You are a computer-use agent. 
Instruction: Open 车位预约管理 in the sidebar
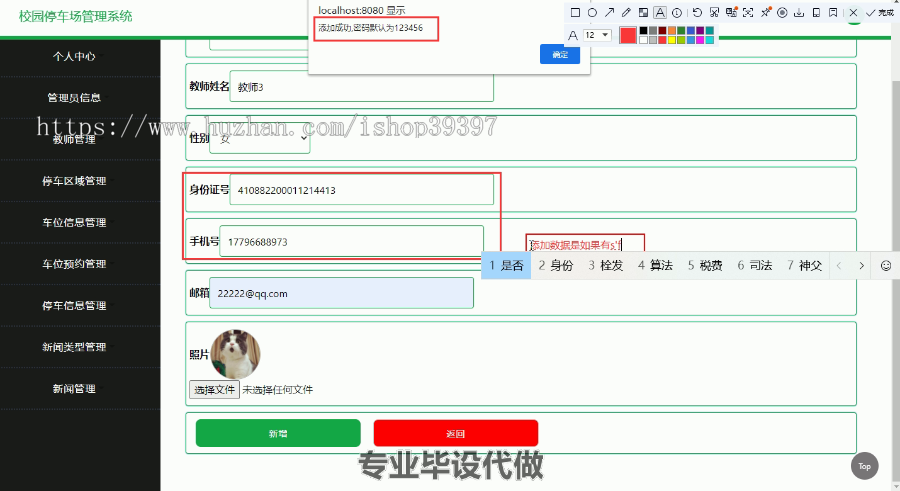74,264
